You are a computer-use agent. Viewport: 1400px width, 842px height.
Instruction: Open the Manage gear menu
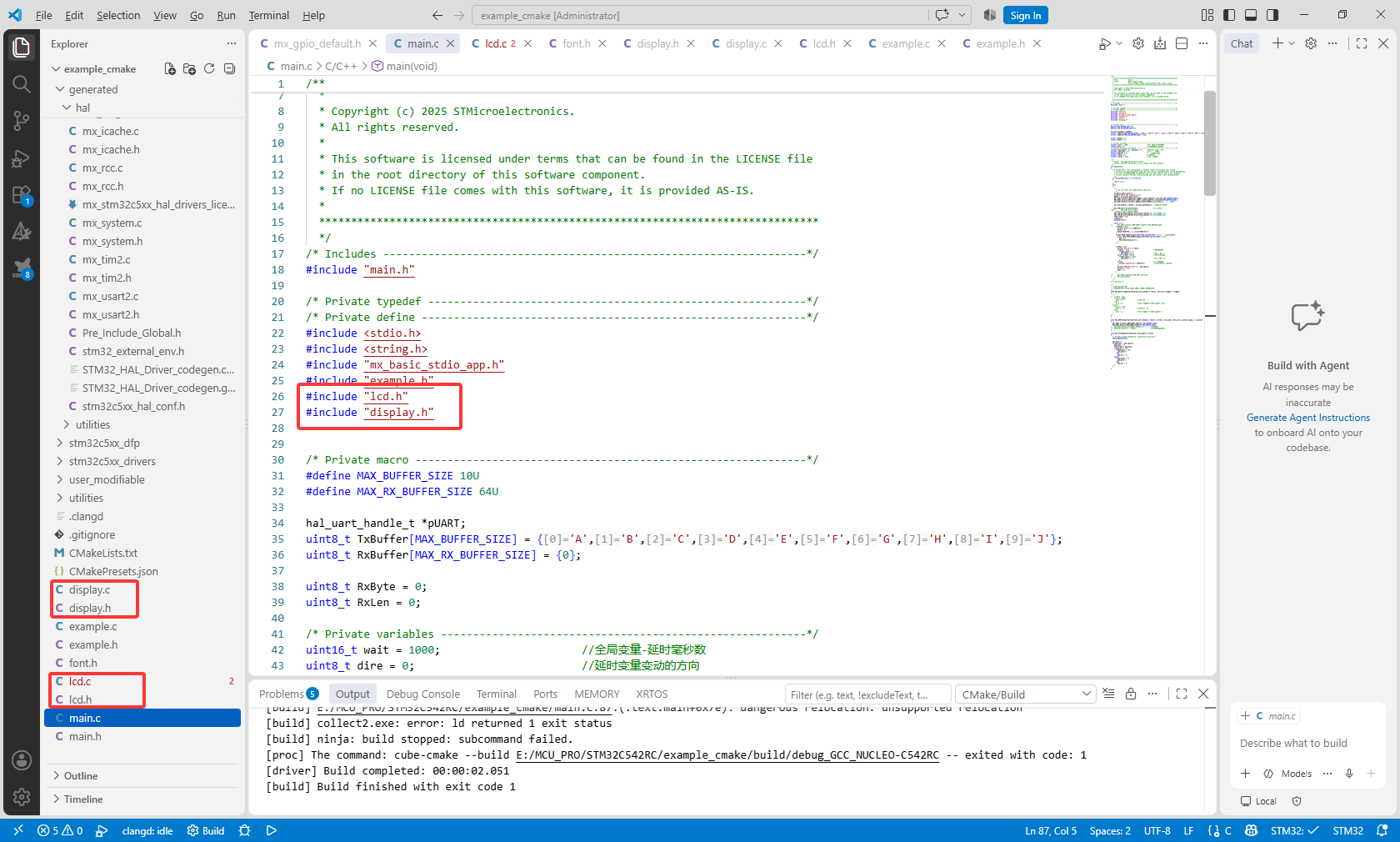(22, 797)
